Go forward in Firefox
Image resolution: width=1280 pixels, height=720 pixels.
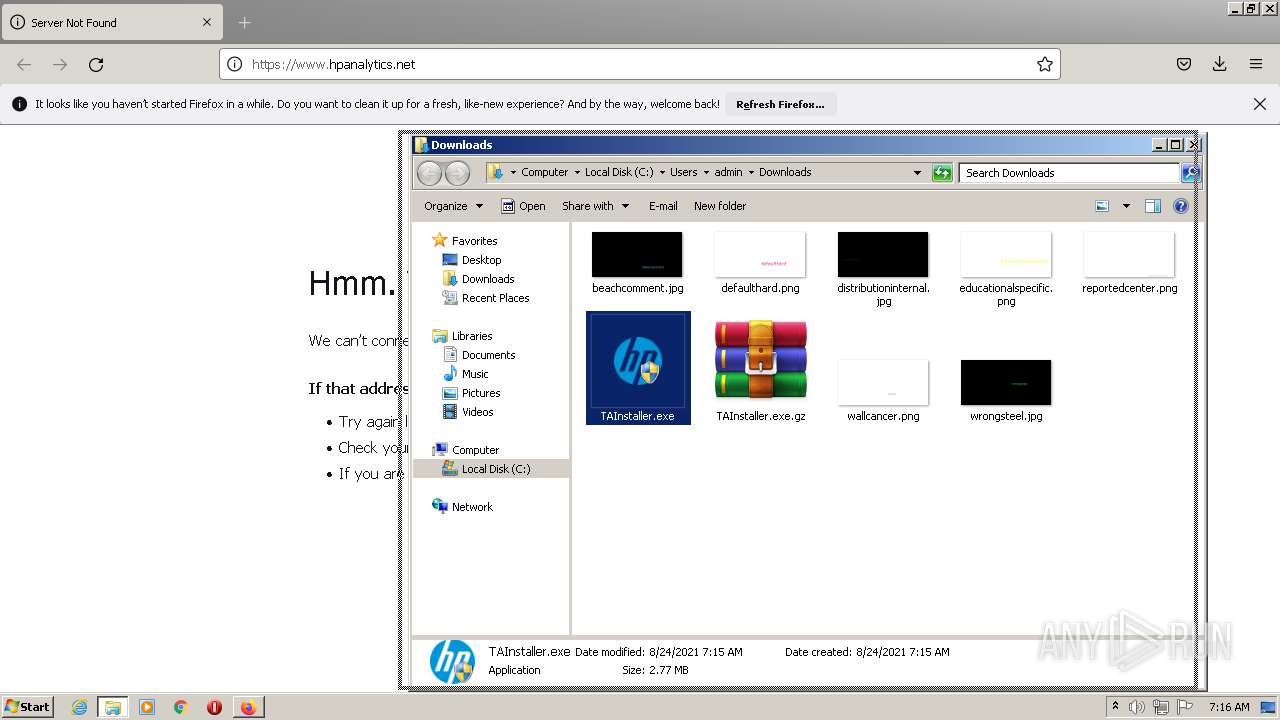[x=60, y=64]
